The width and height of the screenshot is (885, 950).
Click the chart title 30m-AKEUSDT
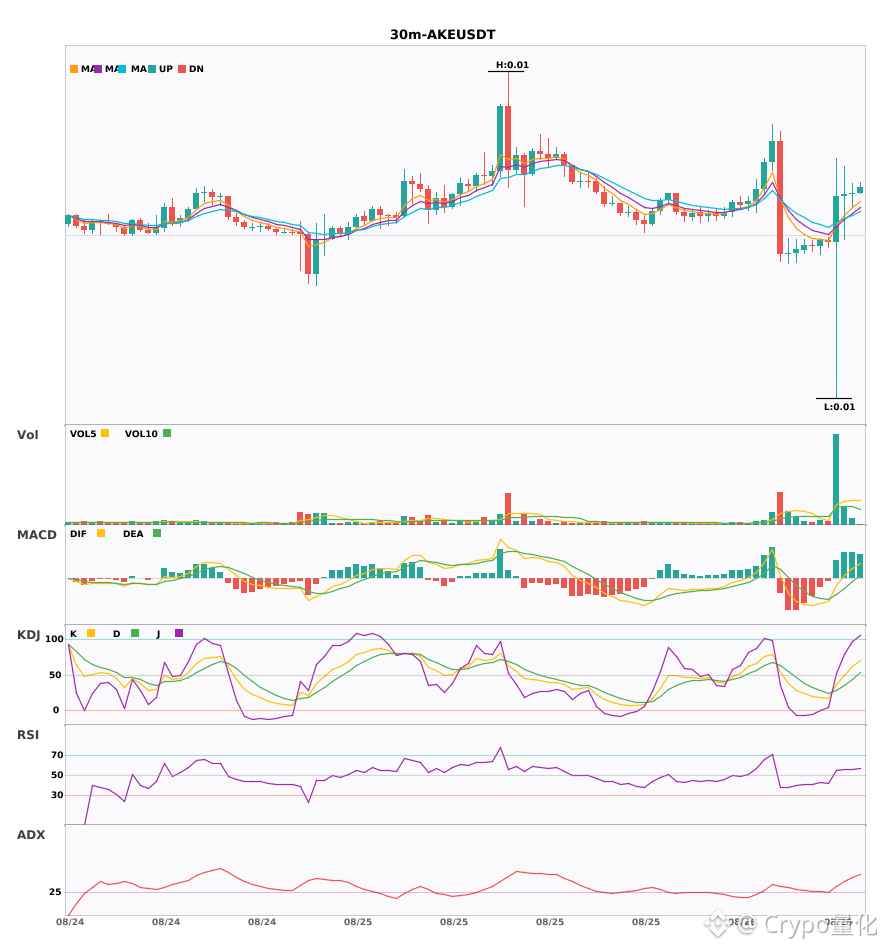click(x=442, y=35)
